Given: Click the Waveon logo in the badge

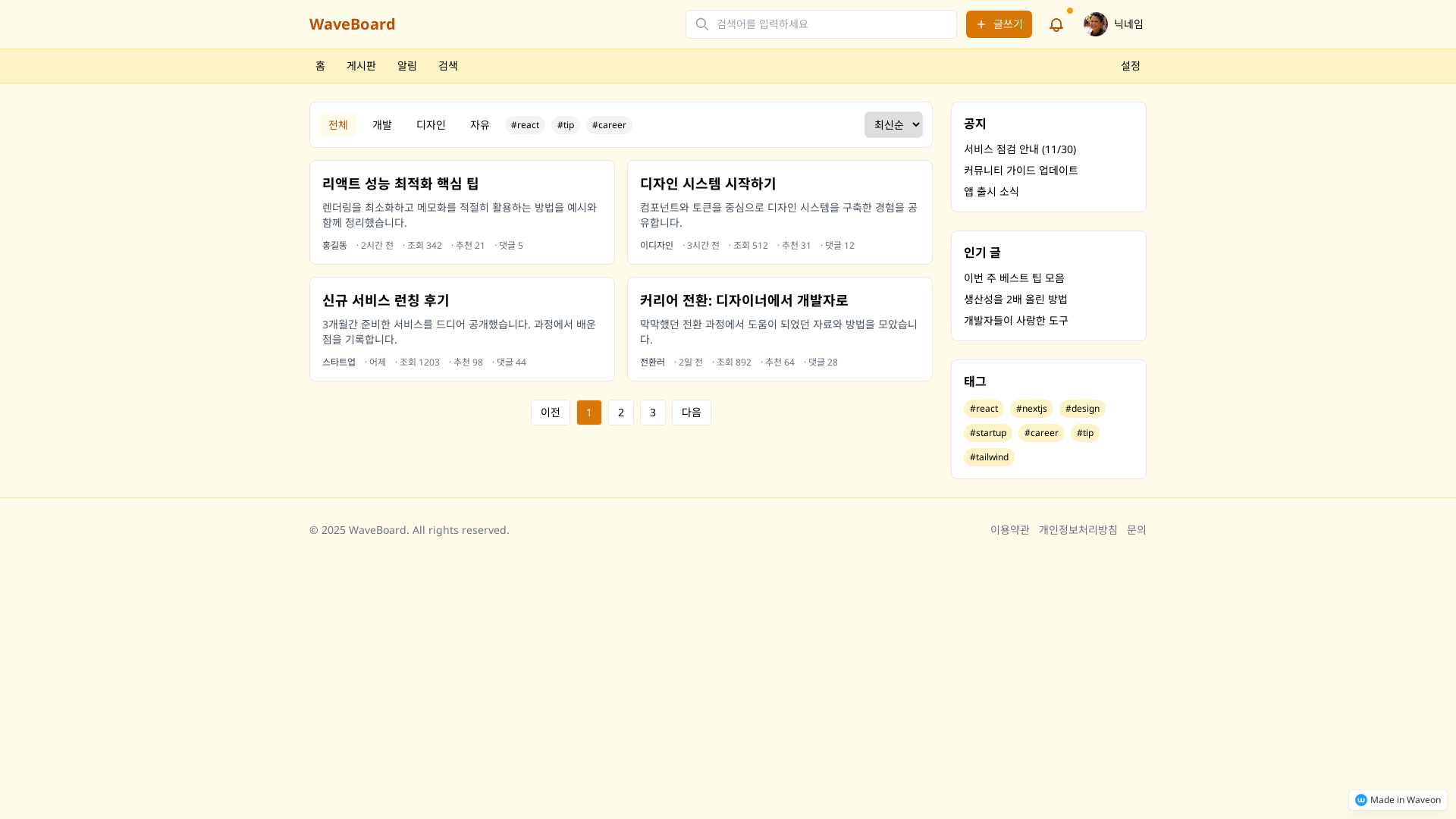Looking at the screenshot, I should coord(1362,800).
